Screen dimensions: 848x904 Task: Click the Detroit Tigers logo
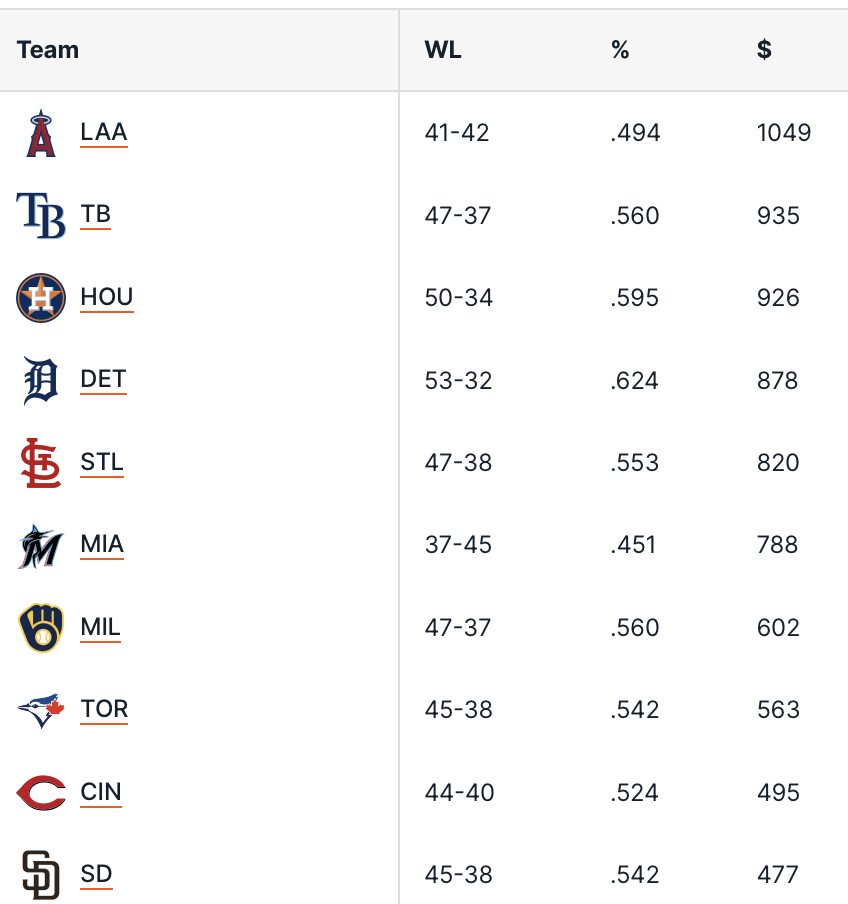[41, 380]
